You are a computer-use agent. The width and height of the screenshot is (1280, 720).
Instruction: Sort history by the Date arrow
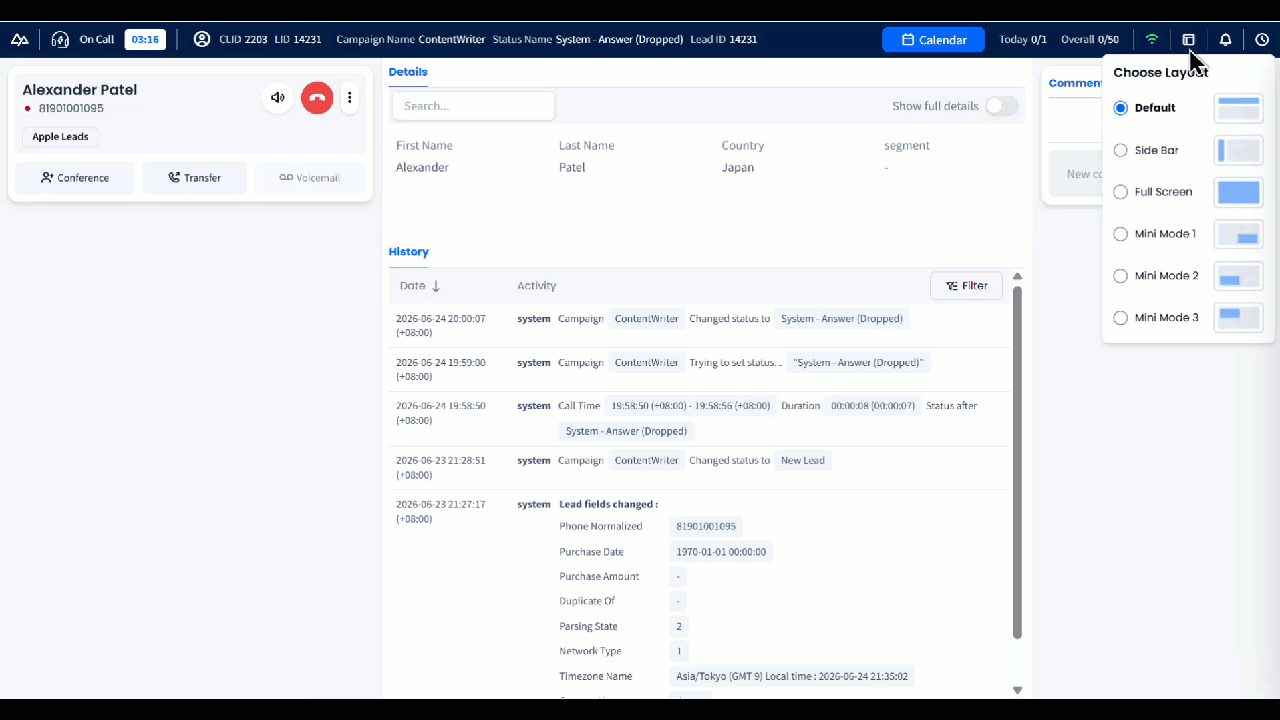436,286
